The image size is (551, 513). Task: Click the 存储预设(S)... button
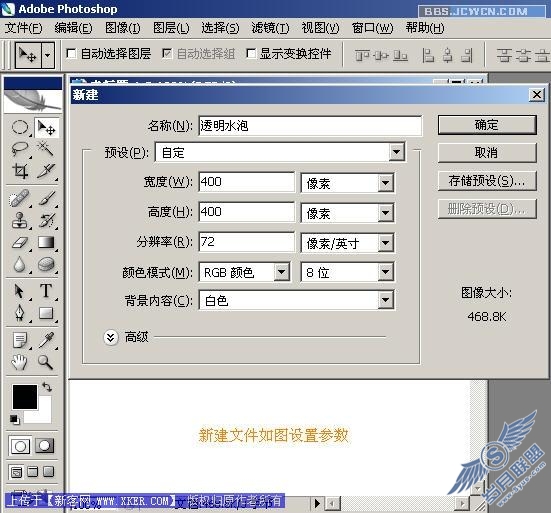point(487,181)
